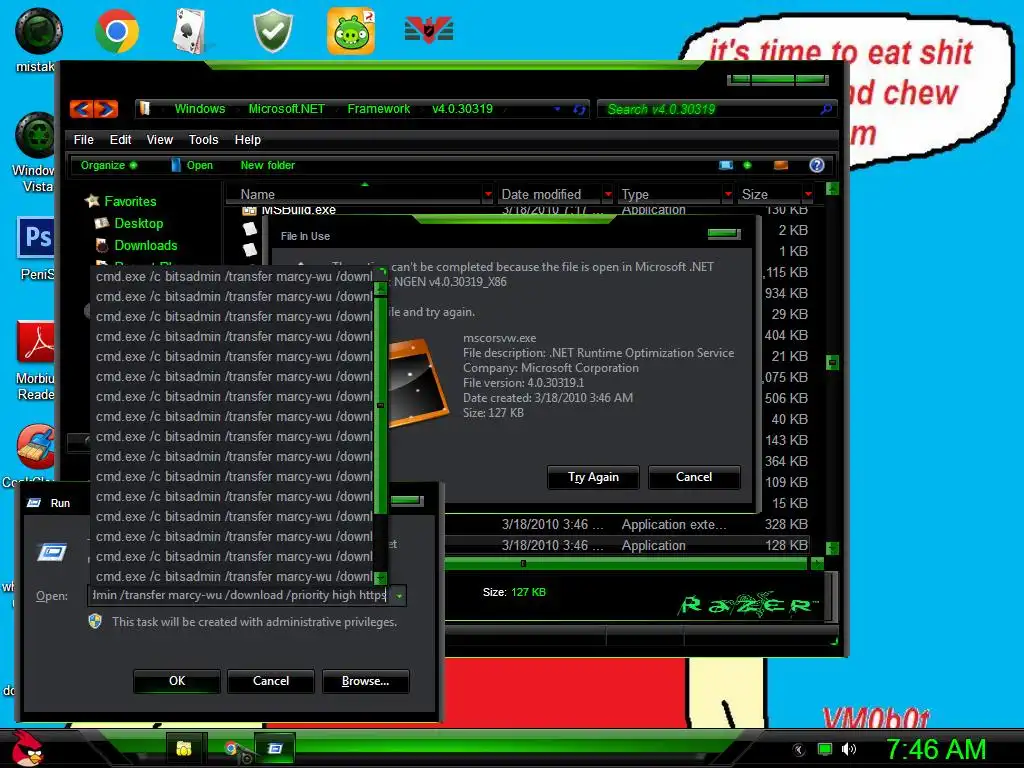Click Try Again in File In Use dialog
Viewport: 1024px width, 768px height.
click(x=593, y=477)
